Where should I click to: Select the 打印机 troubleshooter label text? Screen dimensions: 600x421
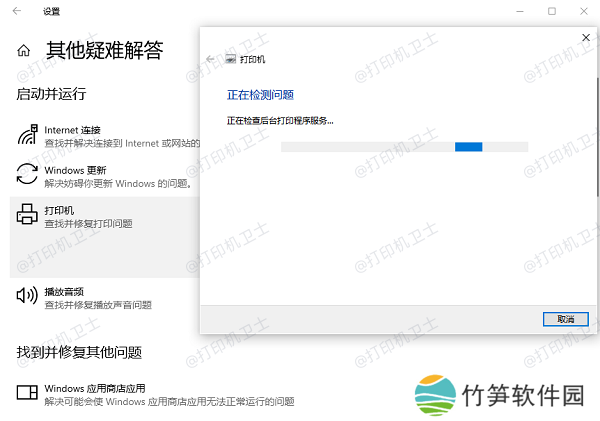pyautogui.click(x=59, y=211)
